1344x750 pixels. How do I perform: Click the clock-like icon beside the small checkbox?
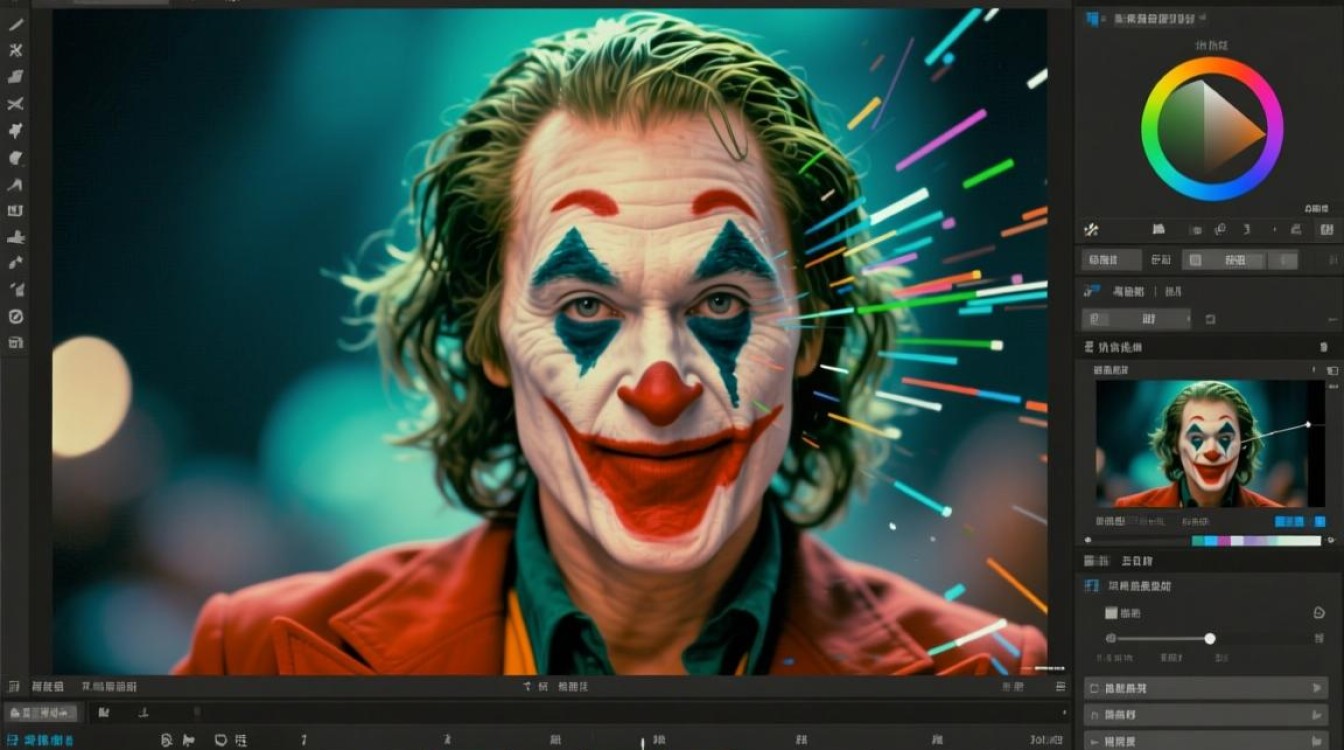[1318, 613]
